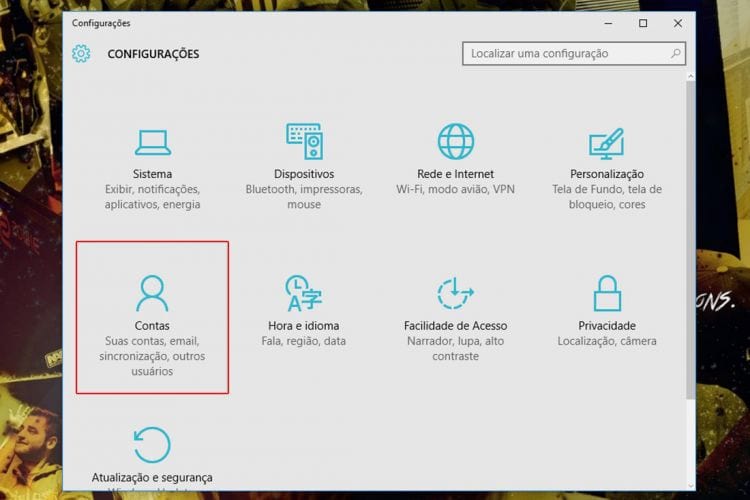
Task: Open the Hora e idioma clock icon
Action: point(304,293)
